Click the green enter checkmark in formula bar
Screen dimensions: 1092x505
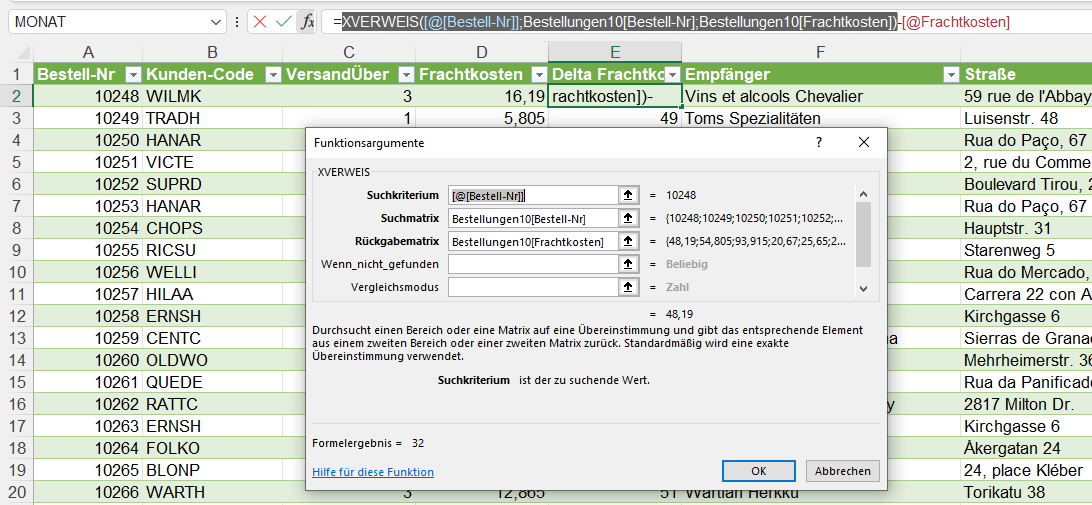pyautogui.click(x=284, y=21)
